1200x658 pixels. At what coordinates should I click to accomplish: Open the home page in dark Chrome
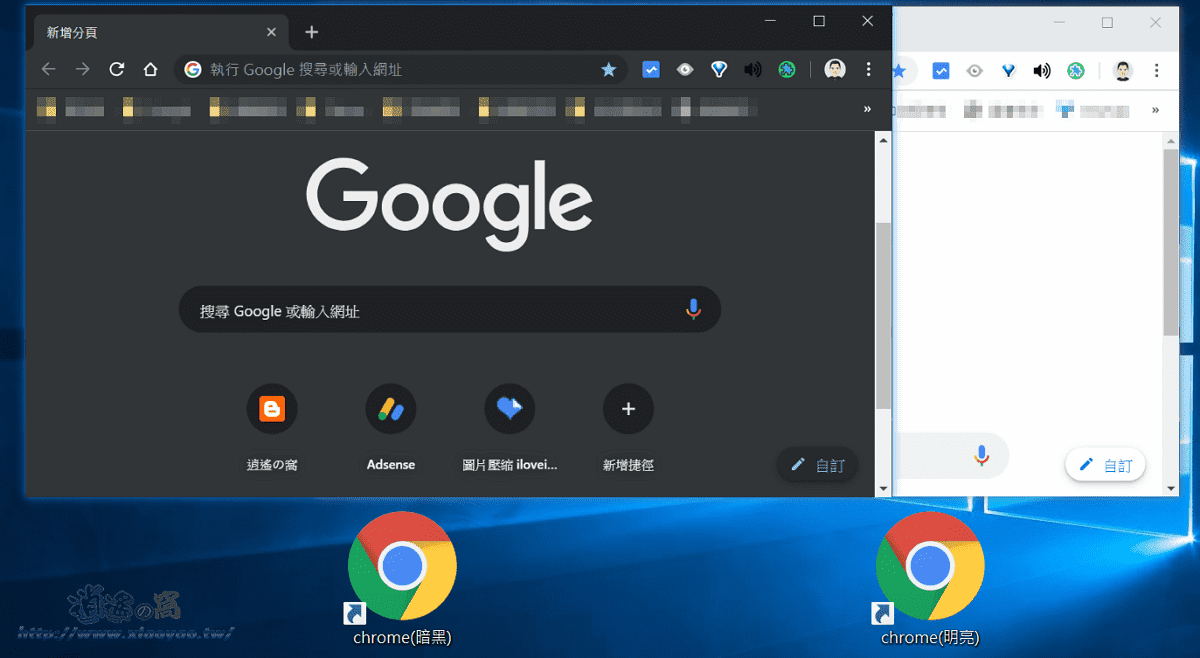pos(150,69)
